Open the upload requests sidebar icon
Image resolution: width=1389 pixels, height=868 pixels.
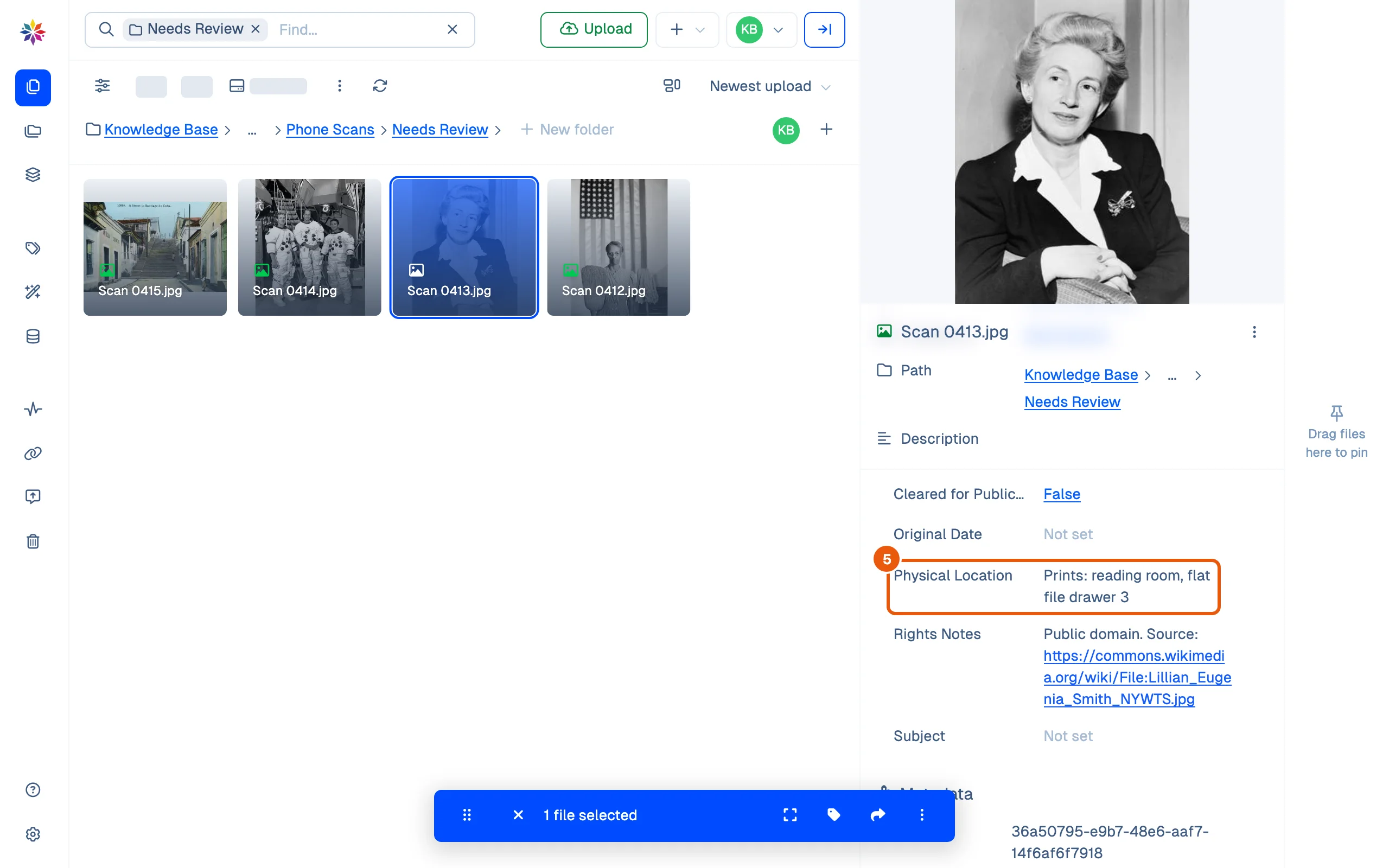coord(33,496)
